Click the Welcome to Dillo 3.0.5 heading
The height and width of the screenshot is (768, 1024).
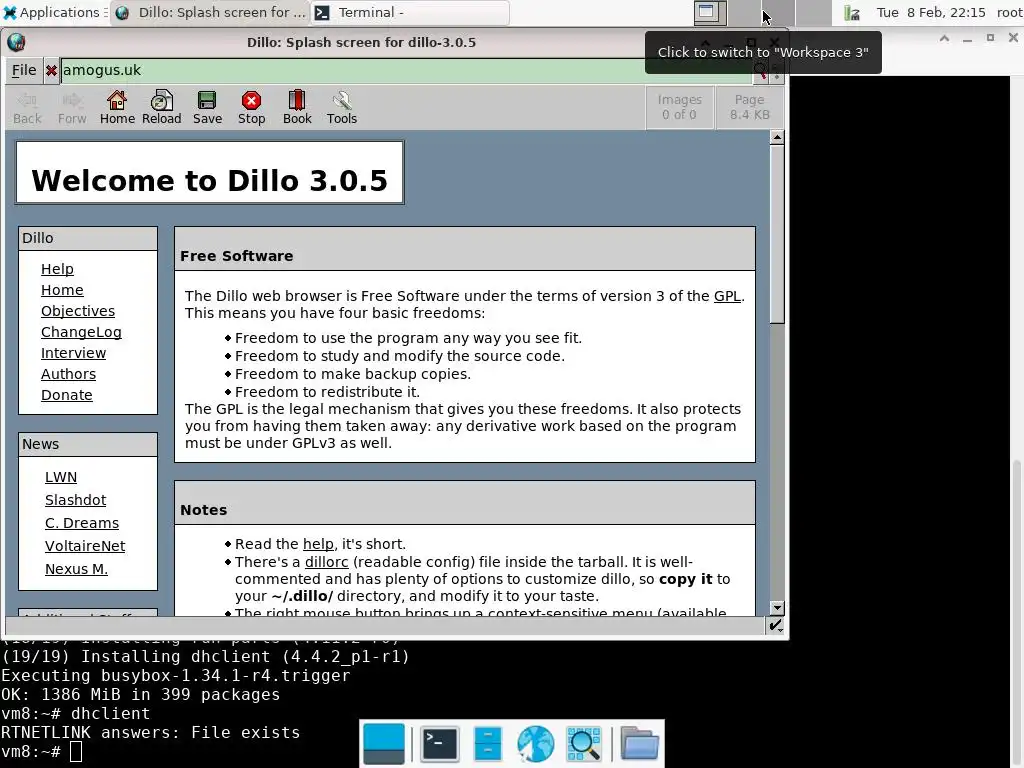[x=210, y=181]
